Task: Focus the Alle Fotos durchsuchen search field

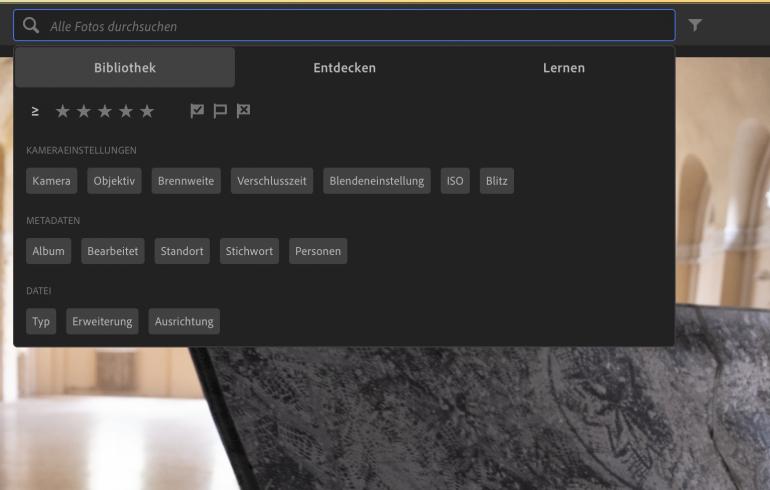Action: (x=344, y=26)
